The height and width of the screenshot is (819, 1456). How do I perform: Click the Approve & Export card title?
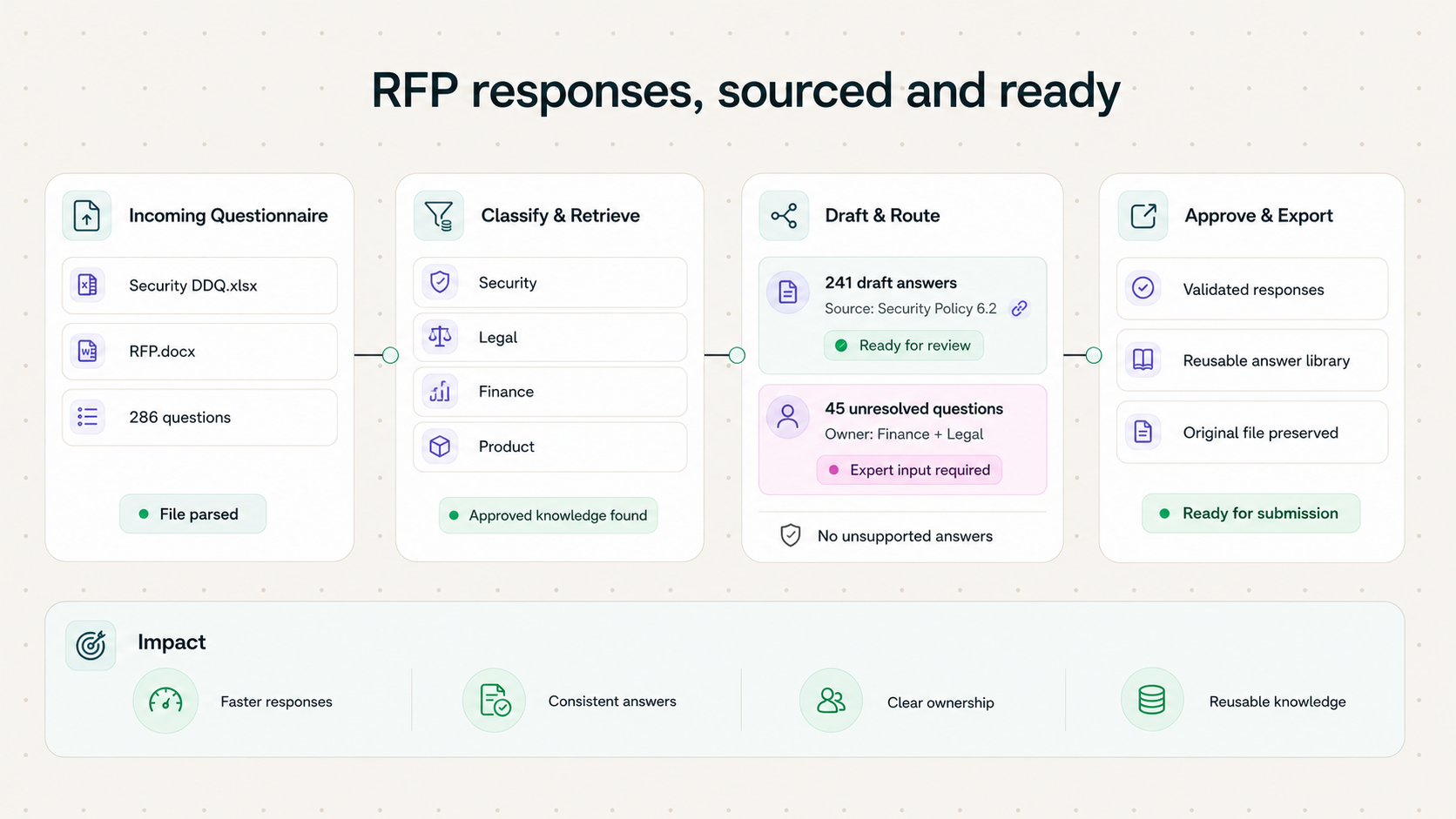(x=1258, y=216)
